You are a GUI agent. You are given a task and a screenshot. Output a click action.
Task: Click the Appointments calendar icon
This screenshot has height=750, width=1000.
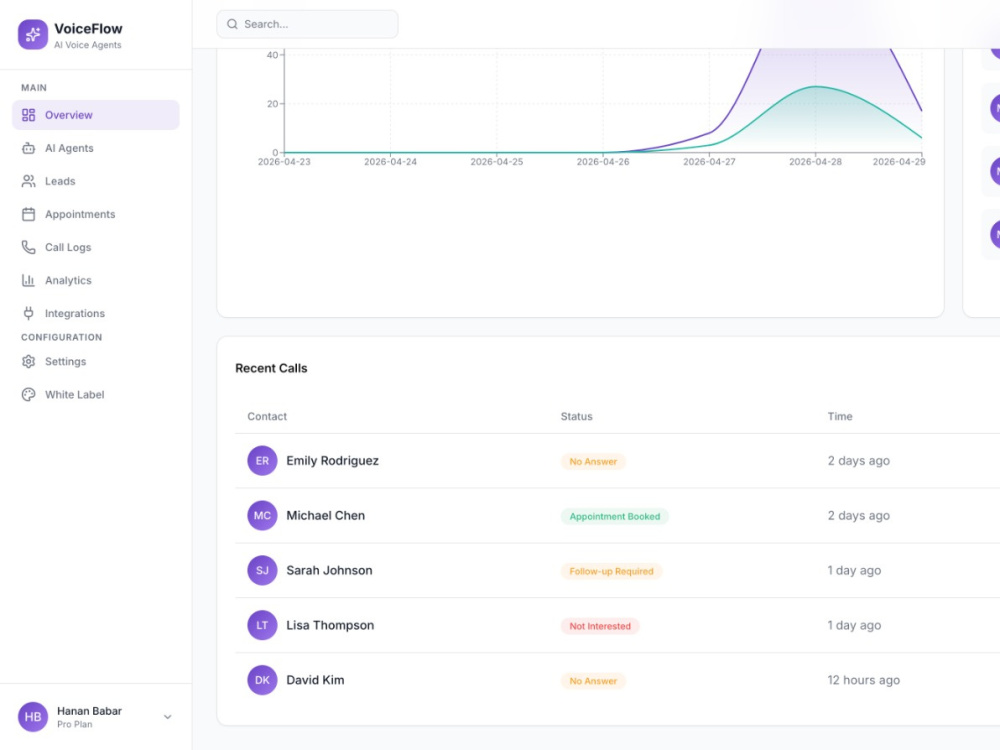(x=28, y=214)
